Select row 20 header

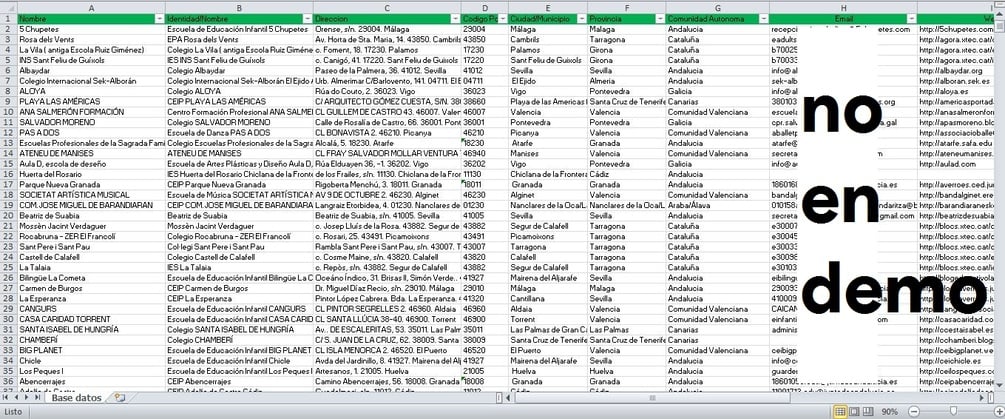click(8, 216)
